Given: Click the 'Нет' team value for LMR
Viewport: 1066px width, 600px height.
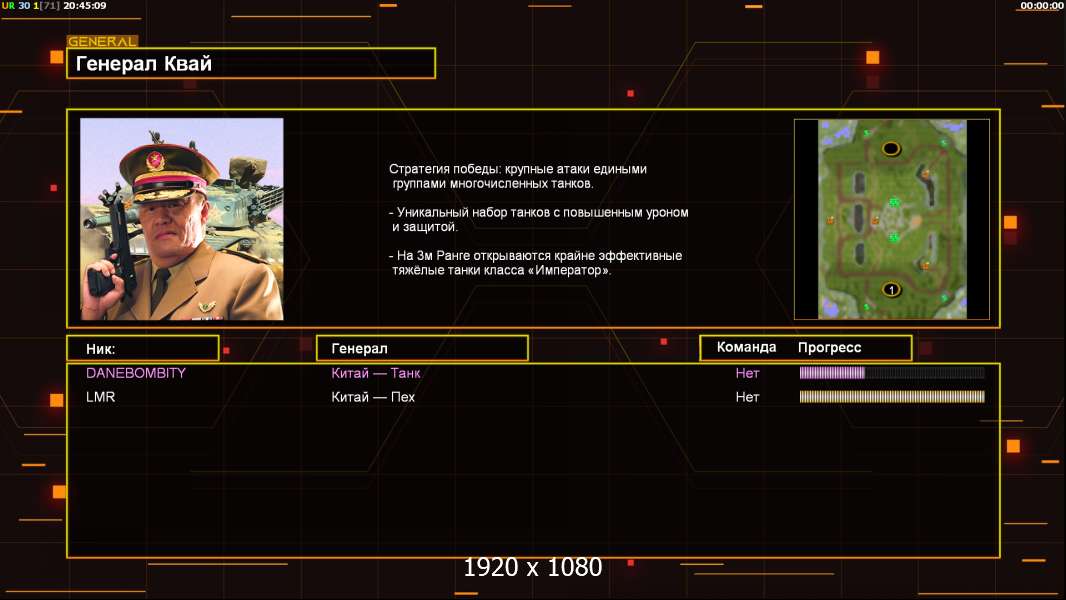Looking at the screenshot, I should 747,397.
